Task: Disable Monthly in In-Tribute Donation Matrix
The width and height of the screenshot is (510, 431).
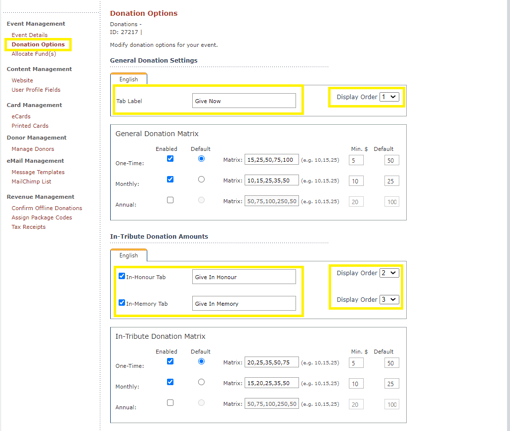Action: [x=170, y=382]
